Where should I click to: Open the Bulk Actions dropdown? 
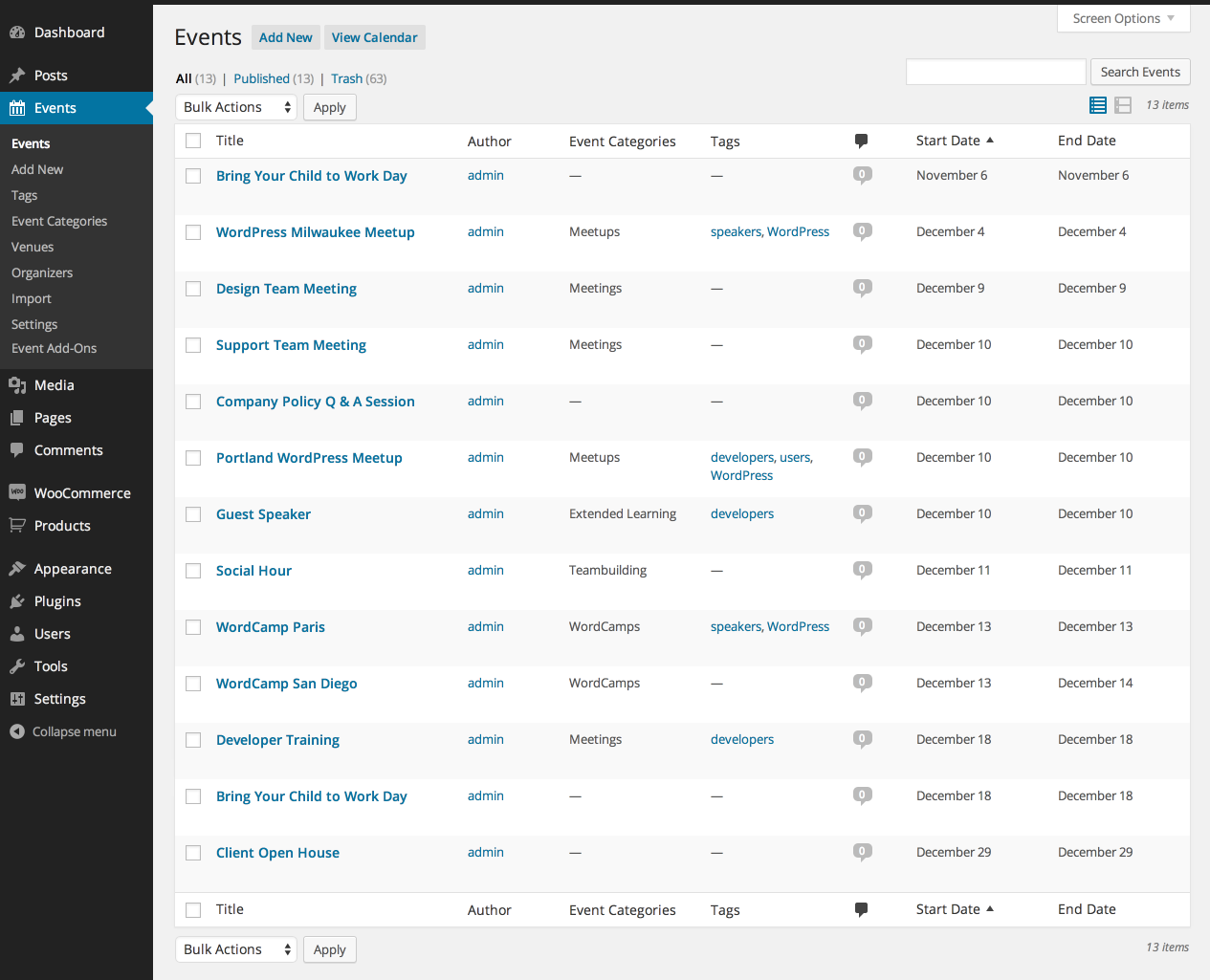[x=235, y=106]
